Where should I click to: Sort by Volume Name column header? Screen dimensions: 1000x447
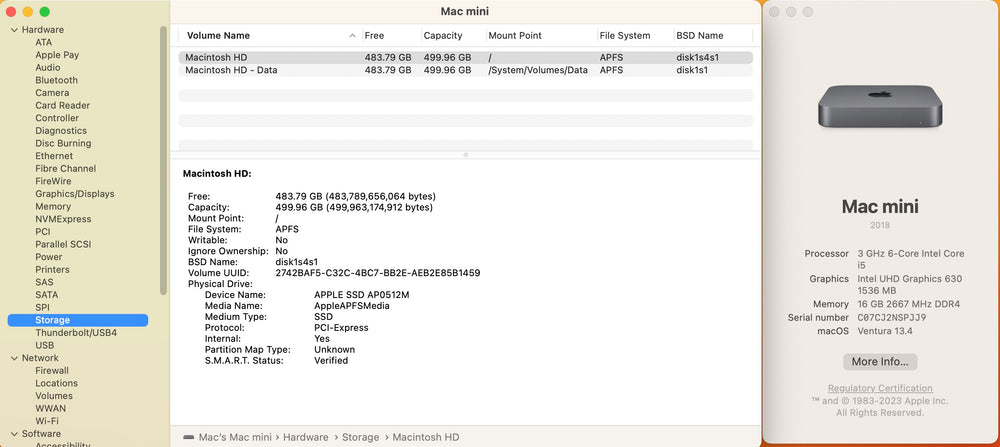click(218, 36)
